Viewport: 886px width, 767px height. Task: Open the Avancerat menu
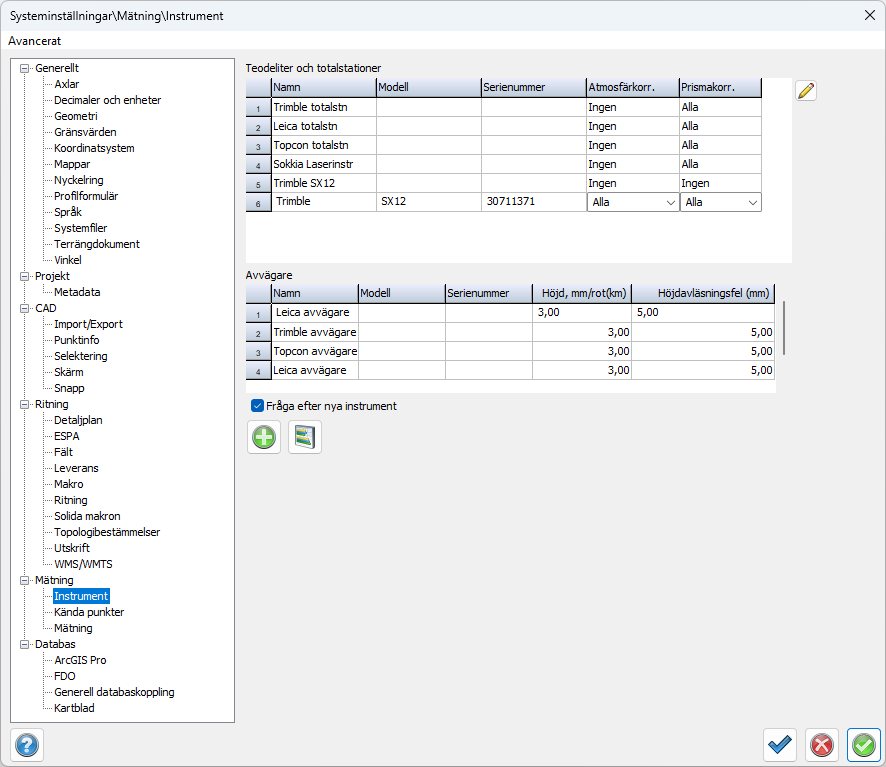pyautogui.click(x=35, y=41)
